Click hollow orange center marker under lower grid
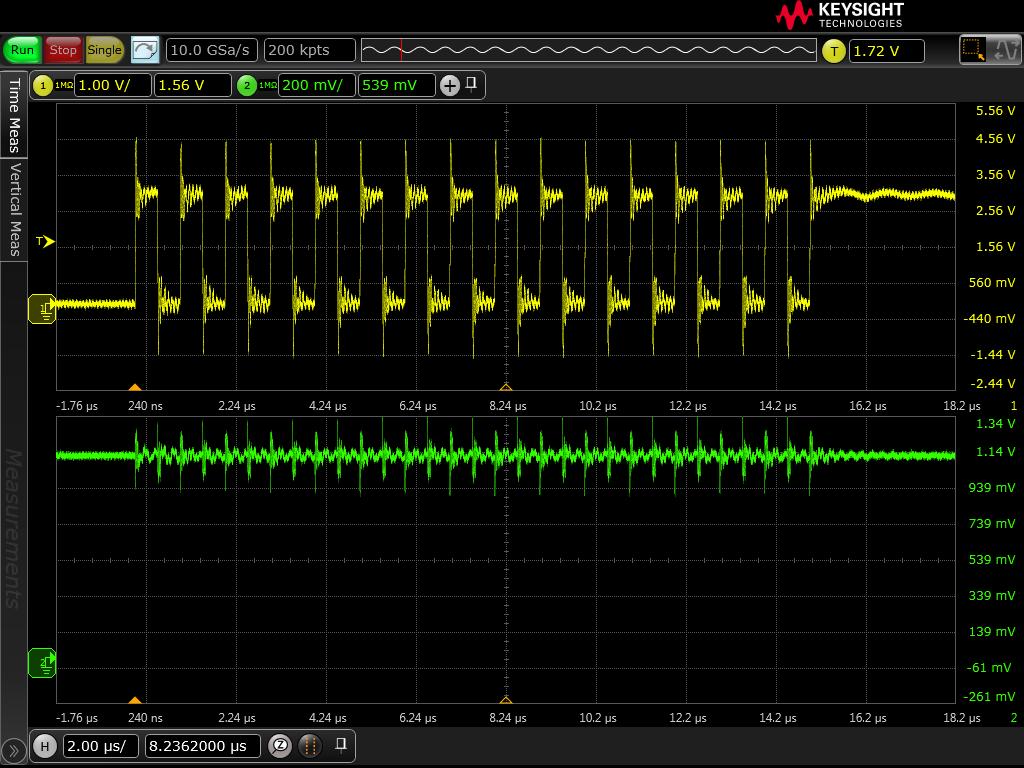Viewport: 1024px width, 768px height. click(x=506, y=700)
